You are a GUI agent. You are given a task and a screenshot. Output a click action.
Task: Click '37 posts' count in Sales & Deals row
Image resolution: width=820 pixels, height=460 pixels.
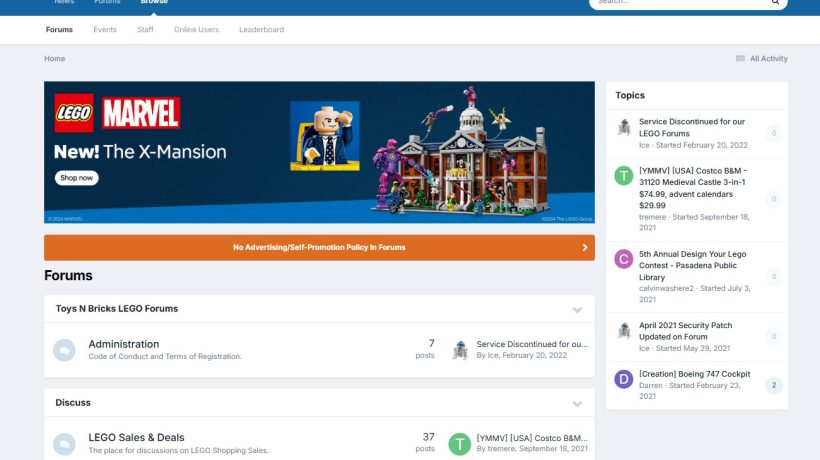coord(425,442)
